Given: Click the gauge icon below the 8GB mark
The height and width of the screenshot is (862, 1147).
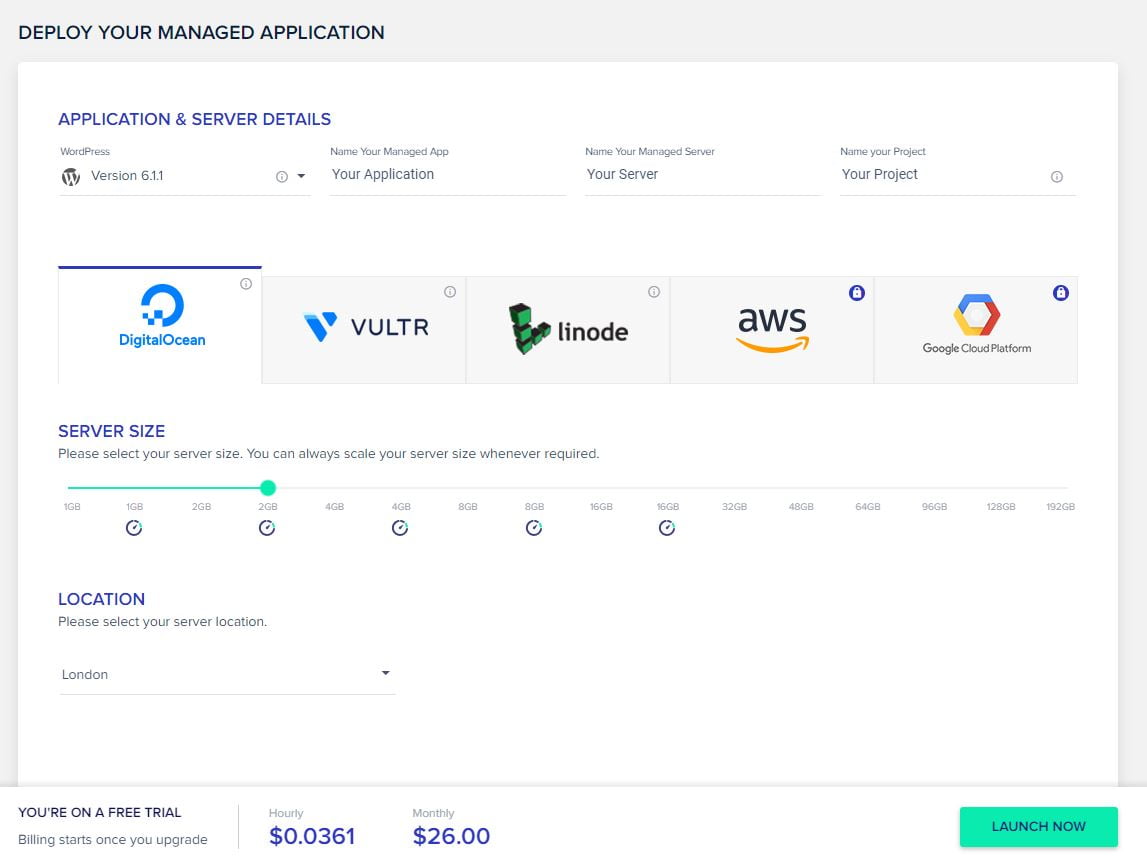Looking at the screenshot, I should 534,527.
